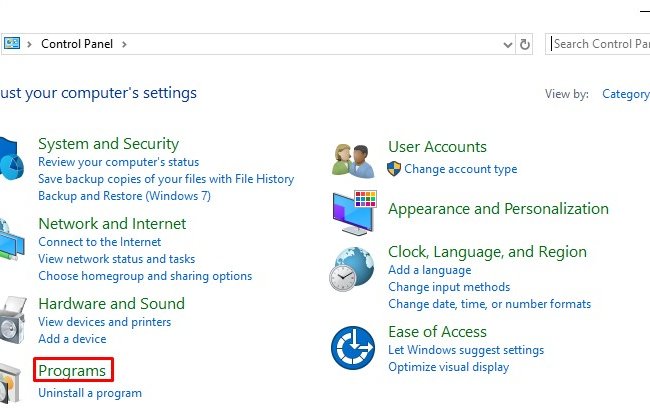This screenshot has width=650, height=412.
Task: Open the Appearance and Personalization monitor icon
Action: 354,213
